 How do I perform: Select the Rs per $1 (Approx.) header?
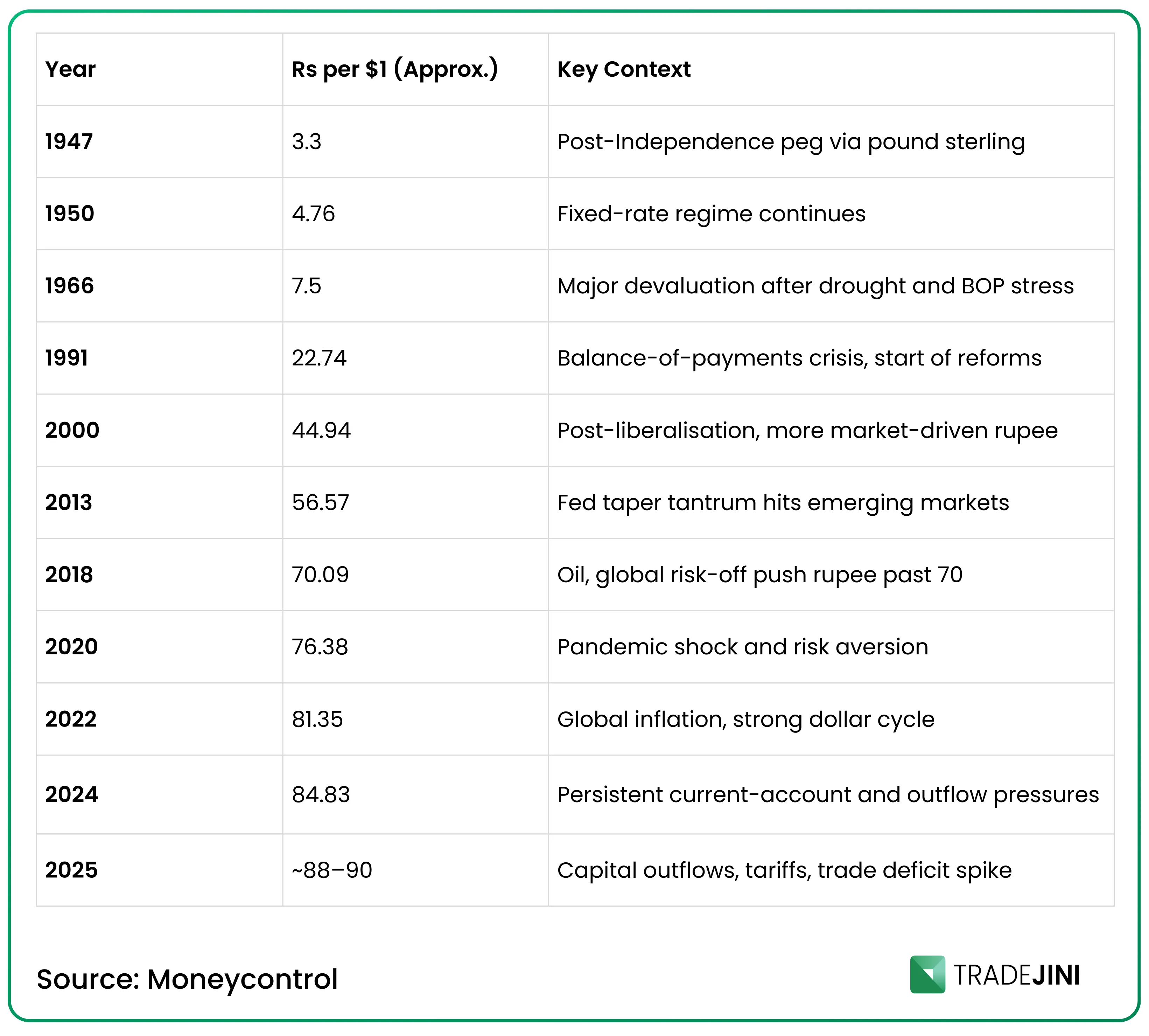point(394,69)
